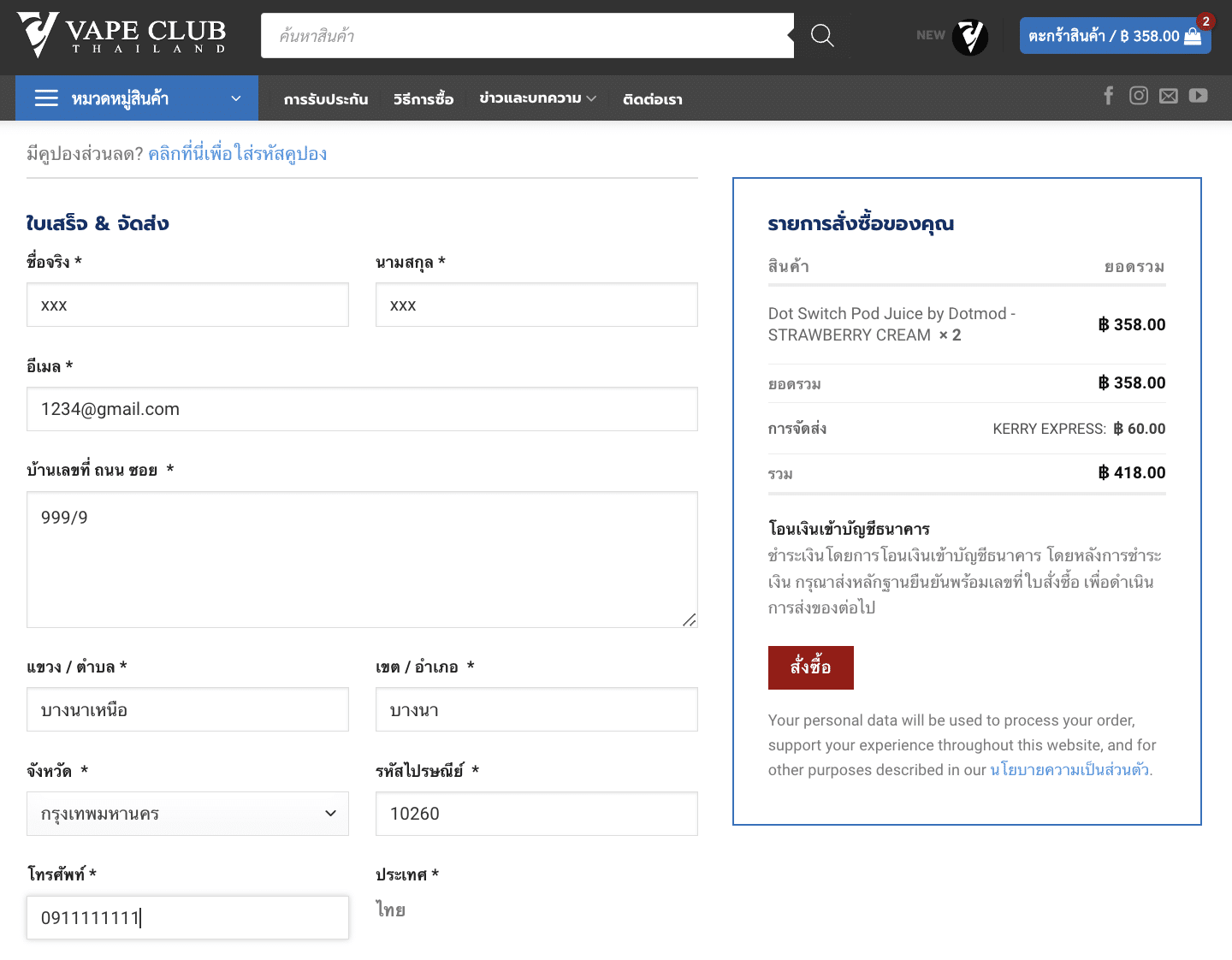Image resolution: width=1232 pixels, height=960 pixels.
Task: Click the email envelope icon
Action: coord(1168,96)
